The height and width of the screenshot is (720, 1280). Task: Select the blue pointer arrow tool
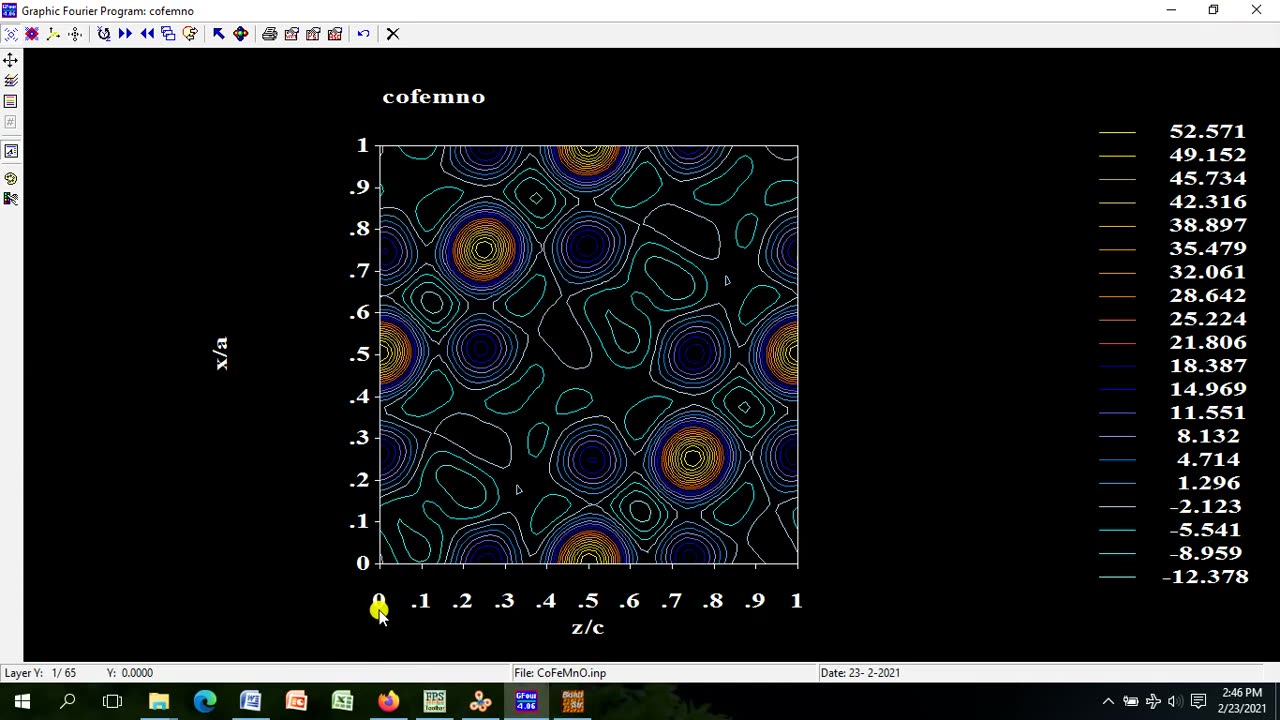point(218,34)
